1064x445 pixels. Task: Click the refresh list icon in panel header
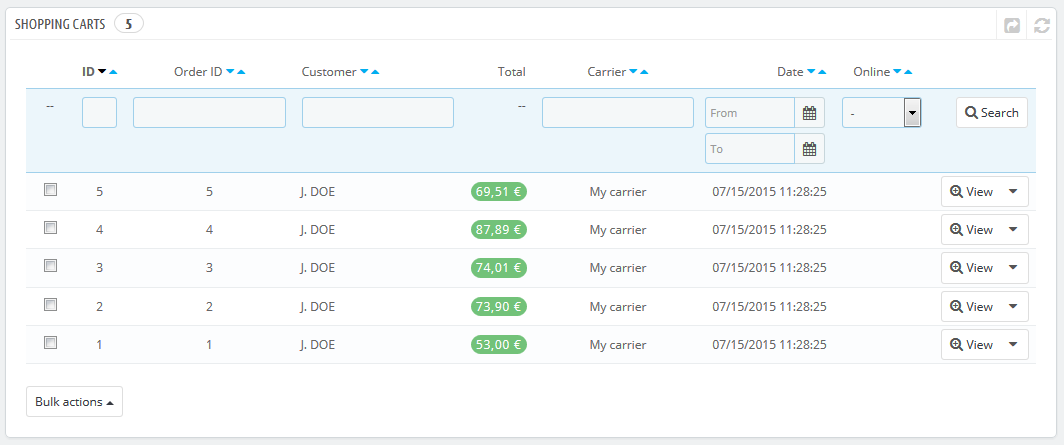[1040, 25]
